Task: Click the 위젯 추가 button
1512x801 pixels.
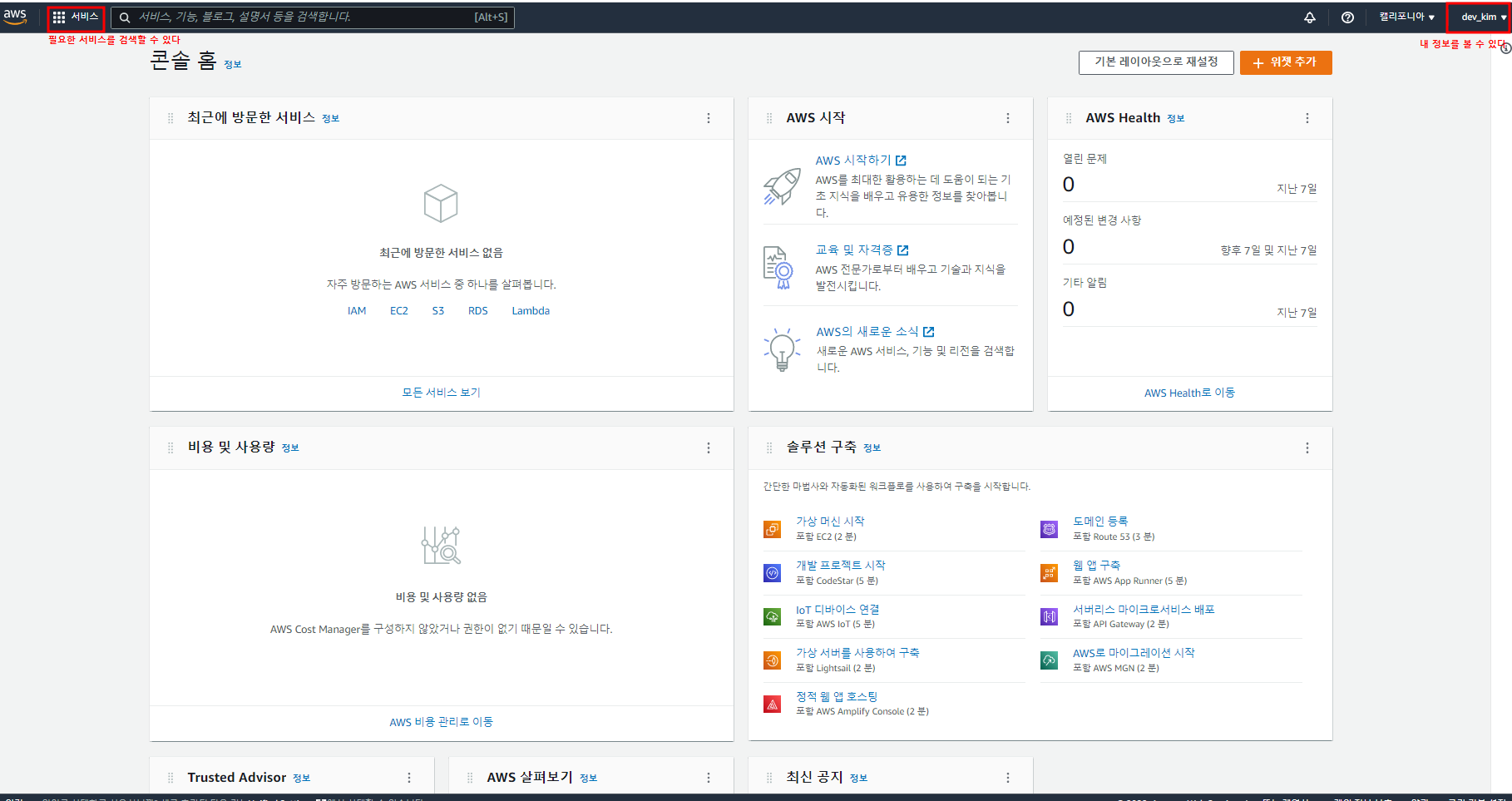Action: pos(1286,62)
